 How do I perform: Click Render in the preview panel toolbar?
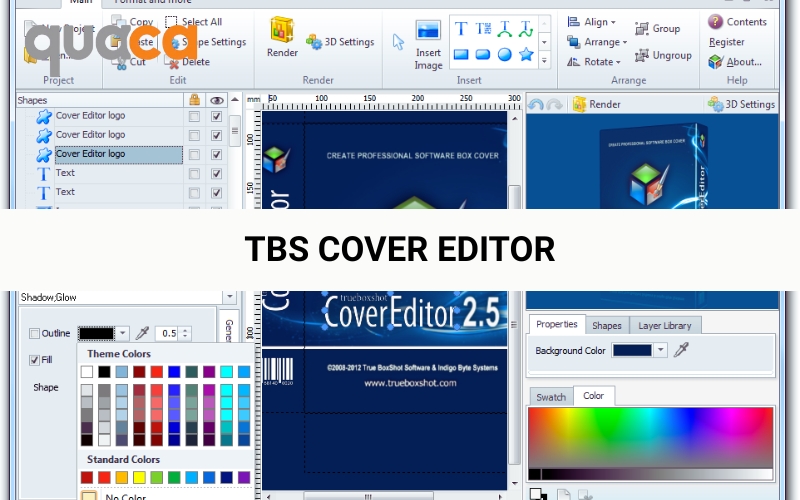[x=596, y=104]
